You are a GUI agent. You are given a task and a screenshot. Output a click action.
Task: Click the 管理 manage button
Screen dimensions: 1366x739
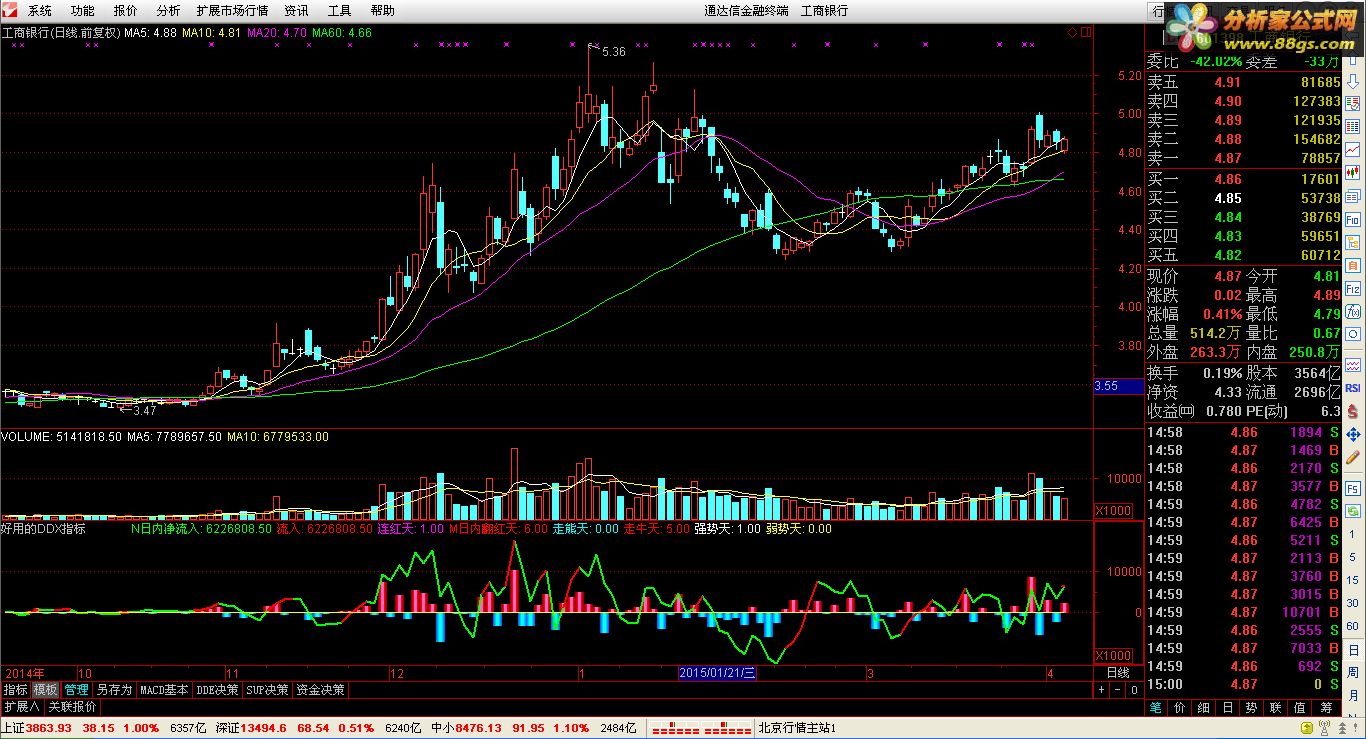[x=76, y=690]
